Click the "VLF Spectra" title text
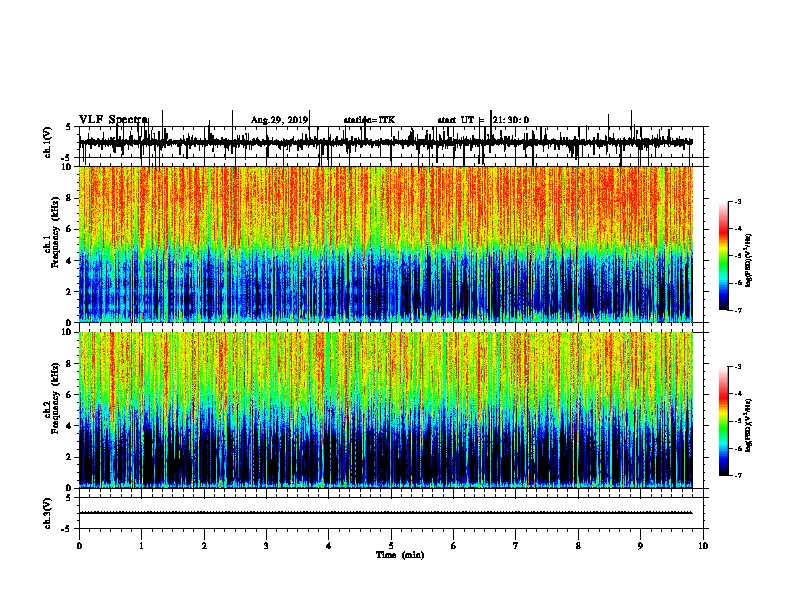 click(113, 120)
